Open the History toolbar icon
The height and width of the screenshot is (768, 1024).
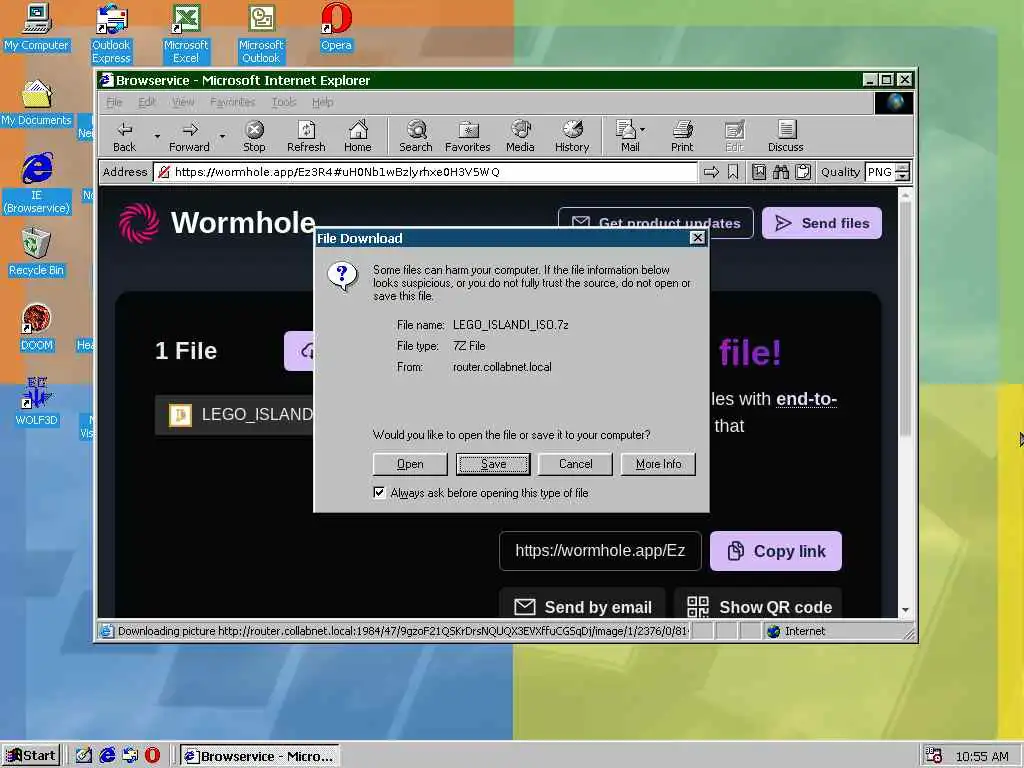point(572,136)
